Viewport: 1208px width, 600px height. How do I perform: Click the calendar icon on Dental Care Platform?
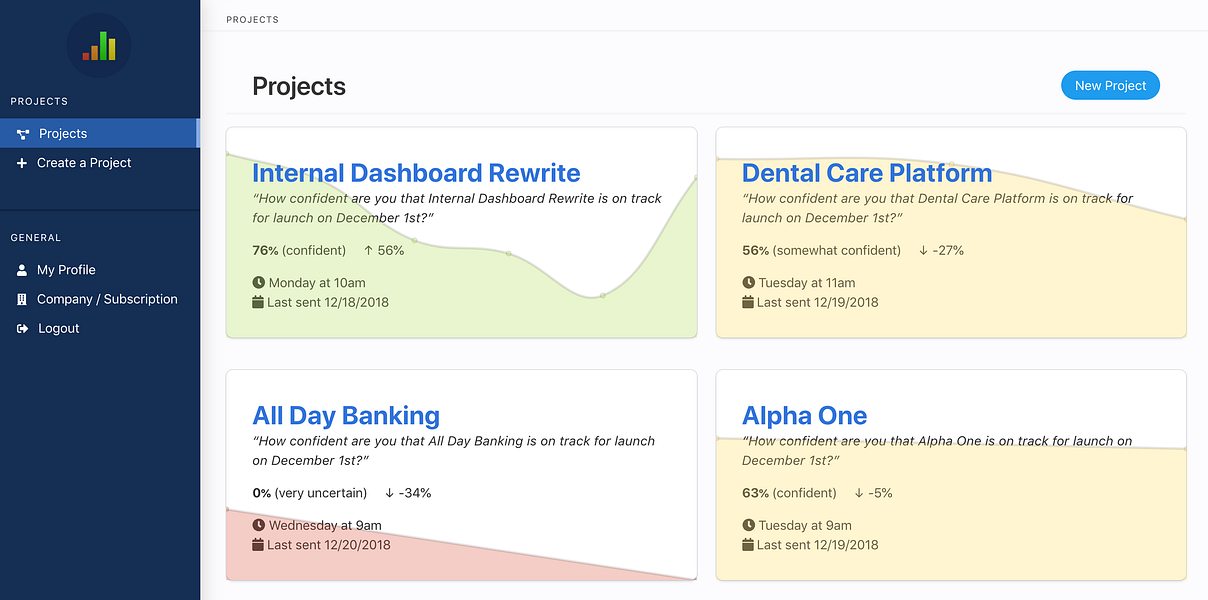coord(748,302)
